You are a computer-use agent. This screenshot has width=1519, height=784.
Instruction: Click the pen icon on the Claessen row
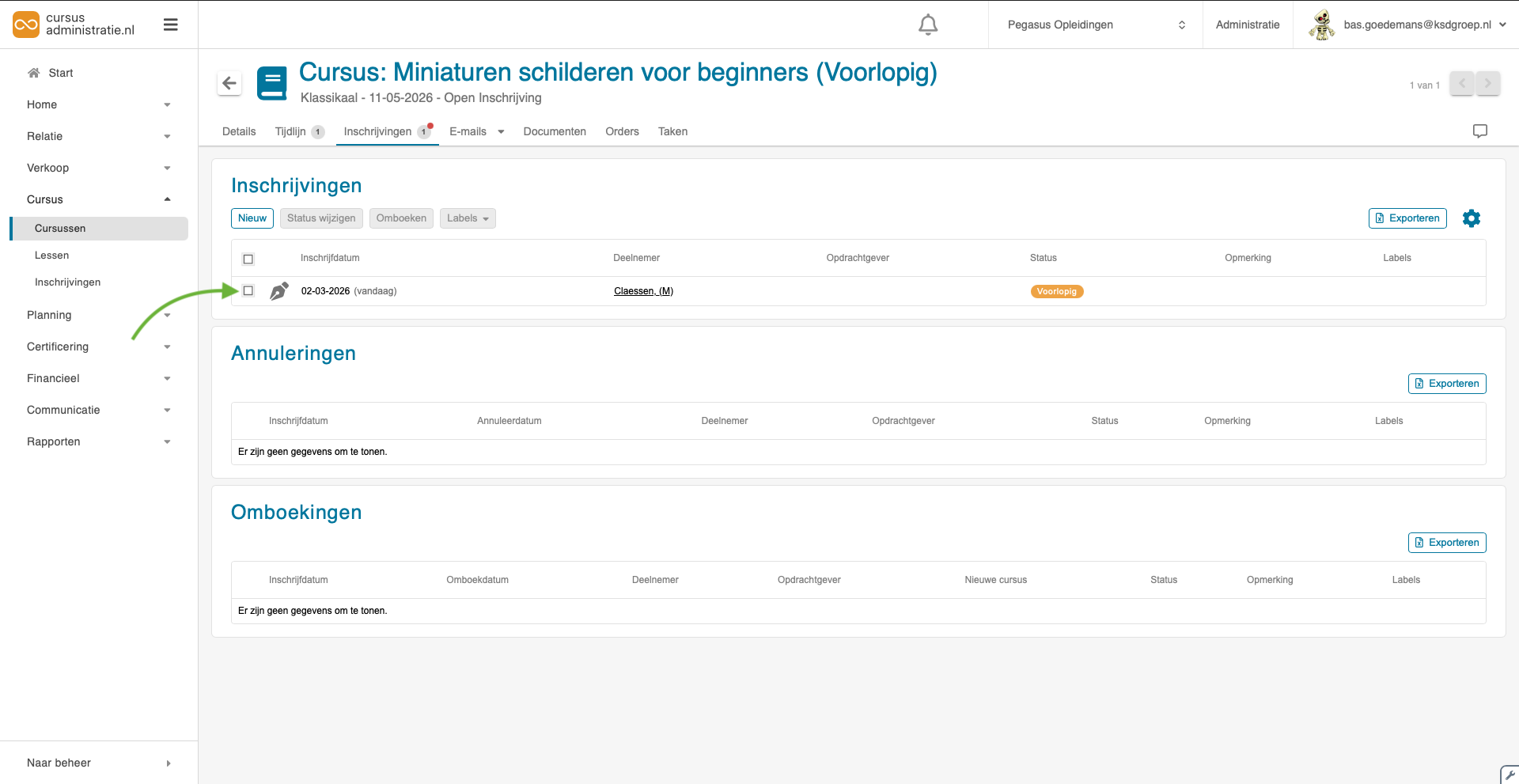click(x=278, y=291)
